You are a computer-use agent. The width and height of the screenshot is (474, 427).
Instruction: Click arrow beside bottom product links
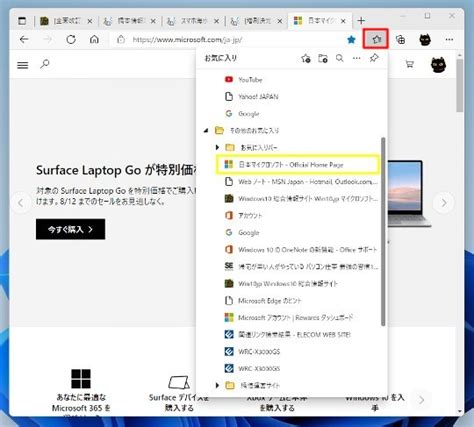[x=421, y=400]
